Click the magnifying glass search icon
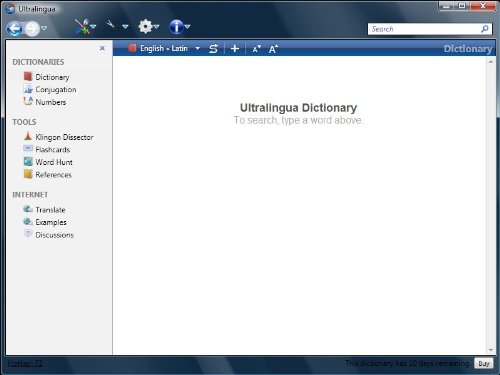The height and width of the screenshot is (375, 500). click(x=485, y=29)
